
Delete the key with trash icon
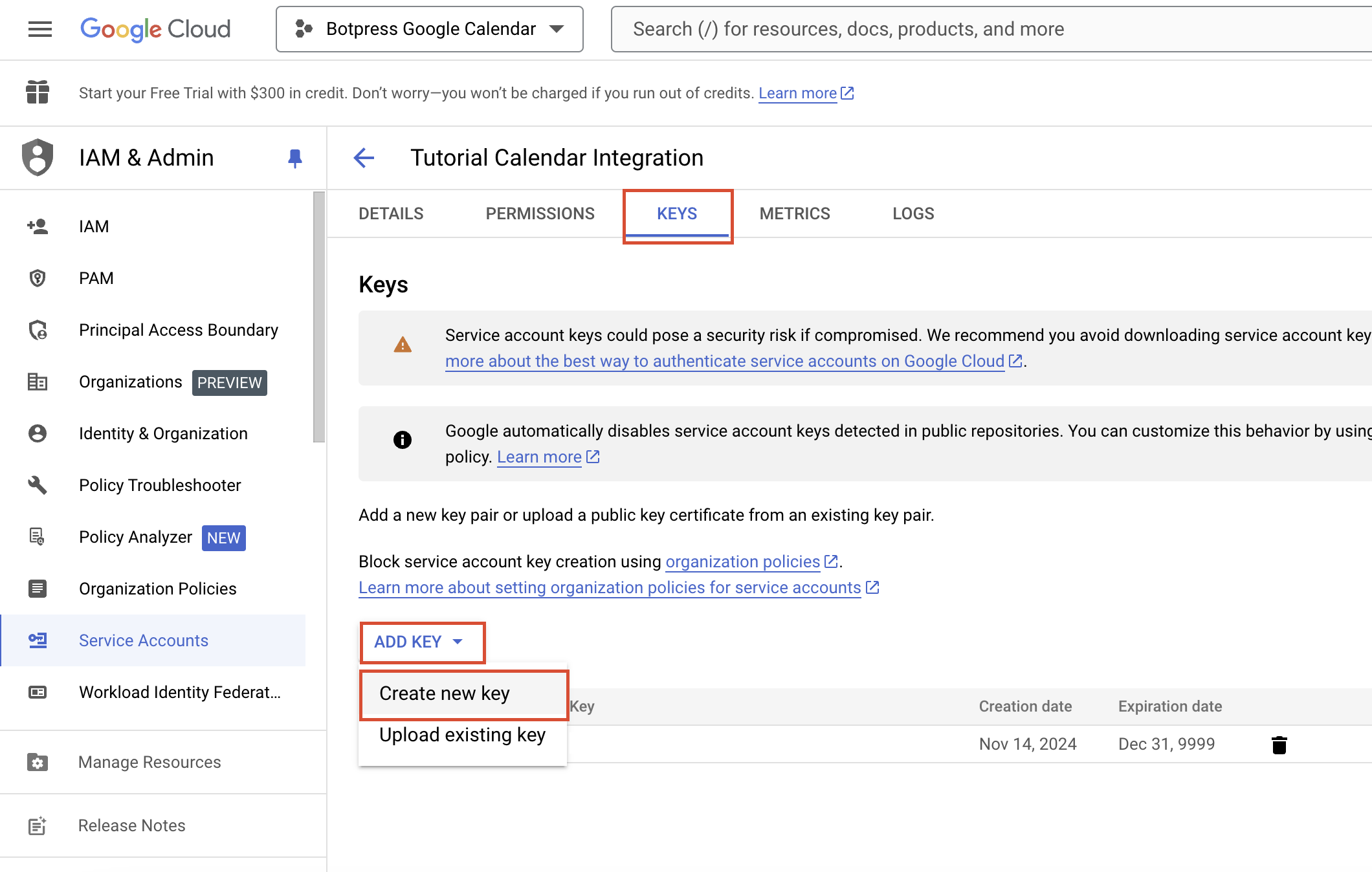coord(1279,745)
